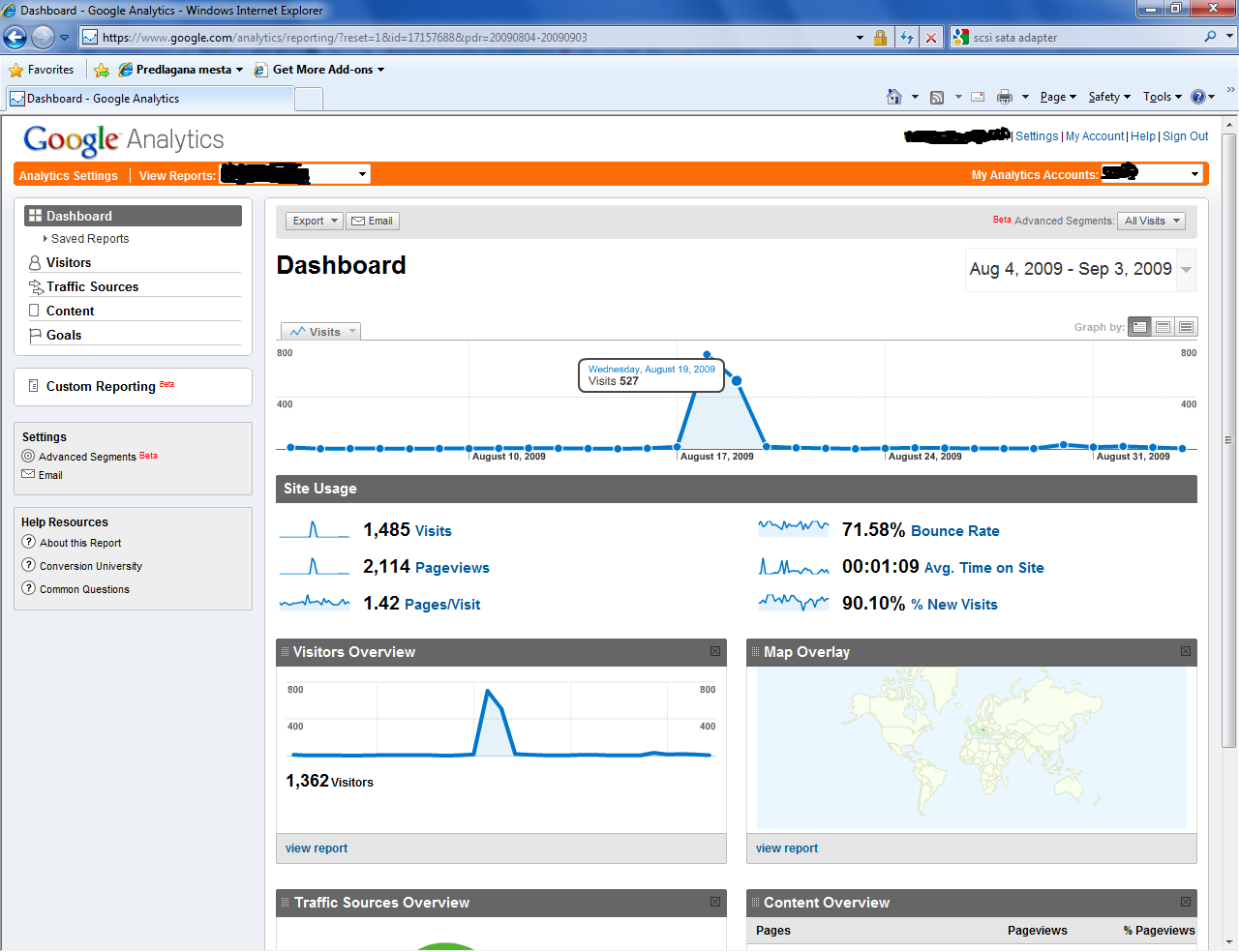Close the Content Overview widget
The width and height of the screenshot is (1239, 952).
(x=1186, y=902)
